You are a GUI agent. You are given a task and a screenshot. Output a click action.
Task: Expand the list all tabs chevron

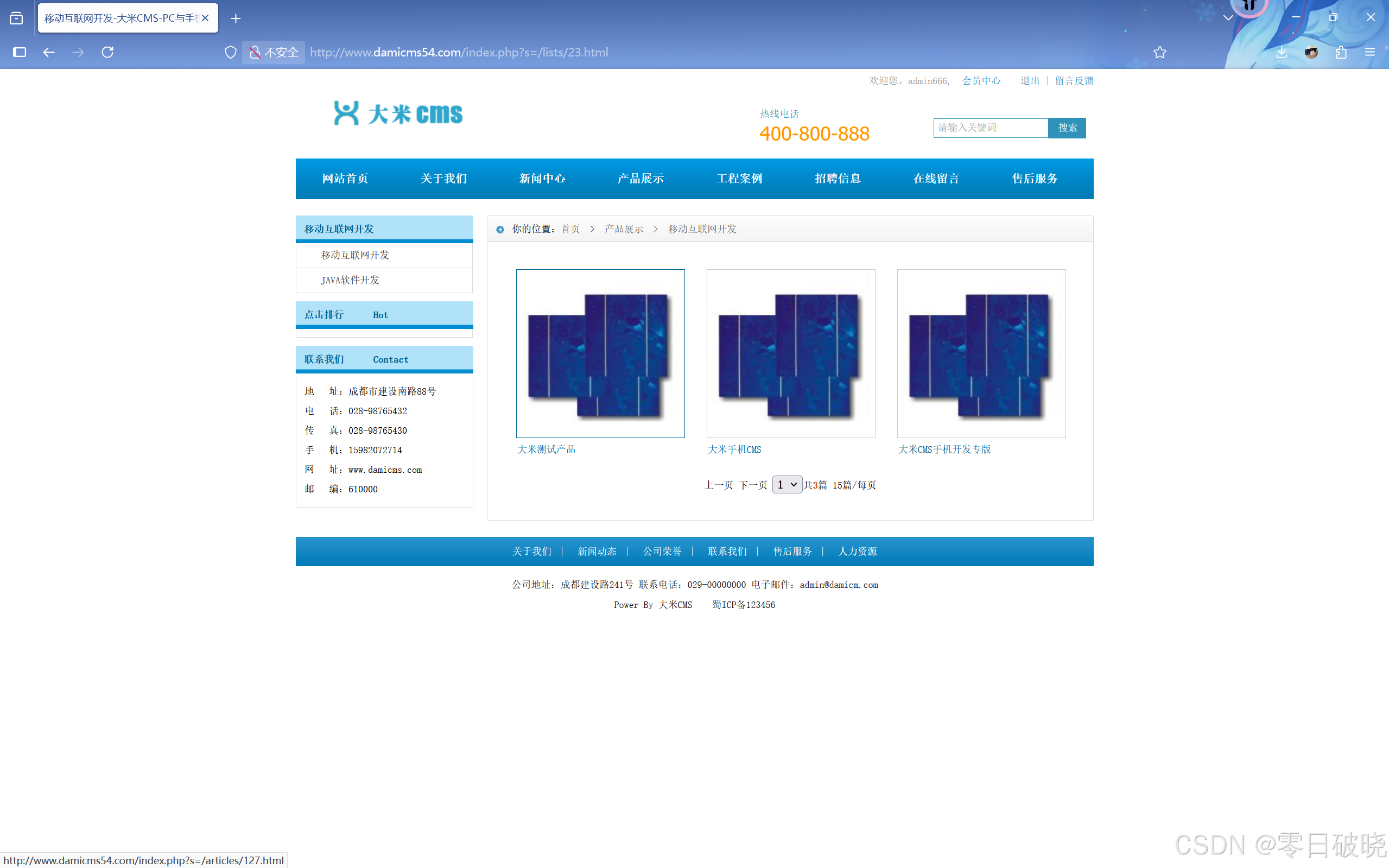pos(1228,18)
